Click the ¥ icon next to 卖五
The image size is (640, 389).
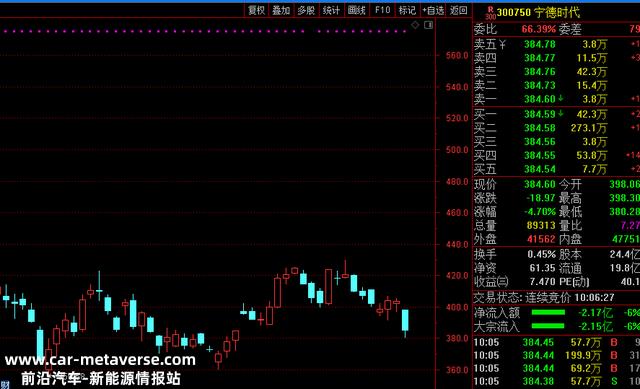502,44
